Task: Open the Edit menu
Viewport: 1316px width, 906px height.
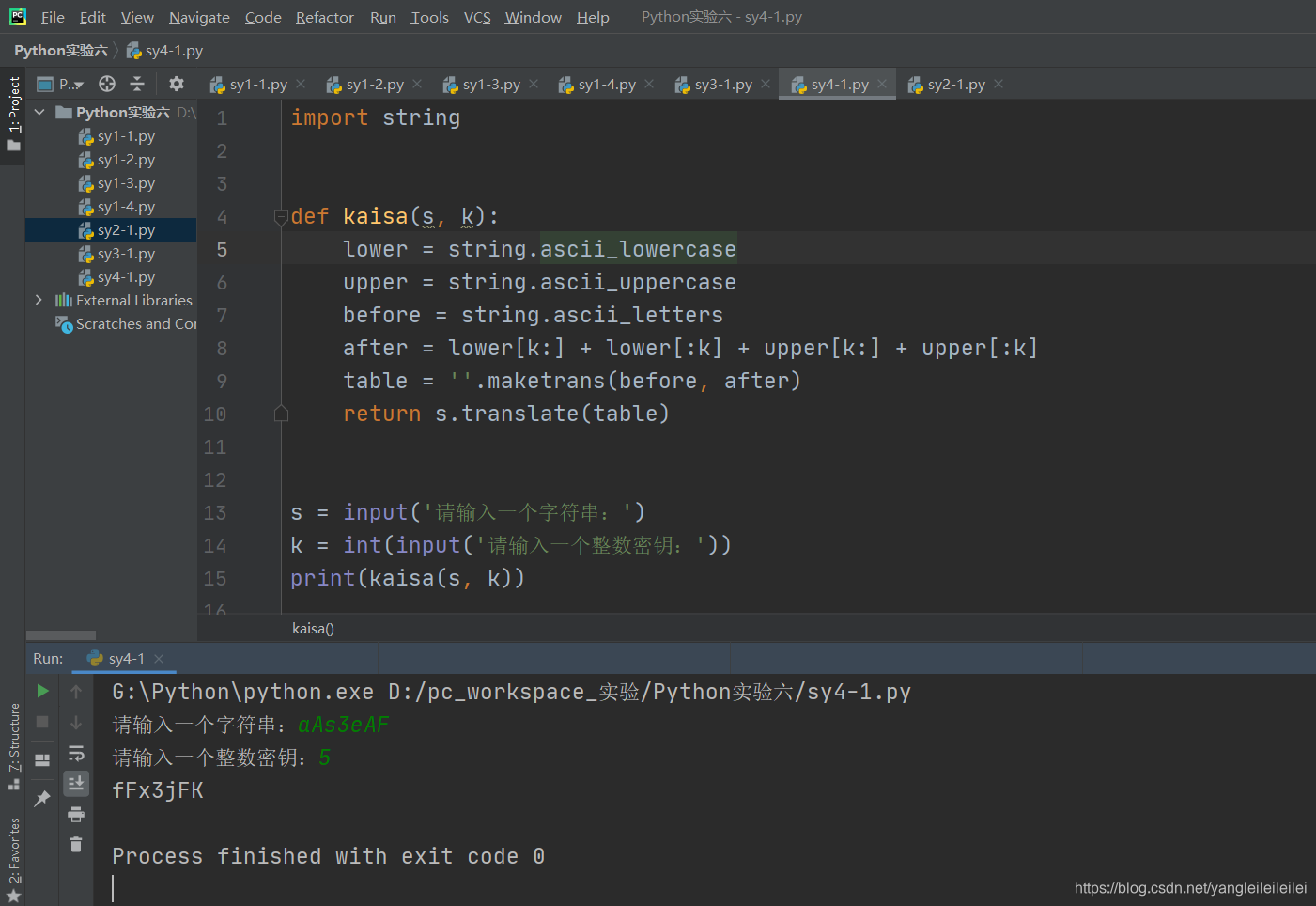Action: pyautogui.click(x=93, y=17)
